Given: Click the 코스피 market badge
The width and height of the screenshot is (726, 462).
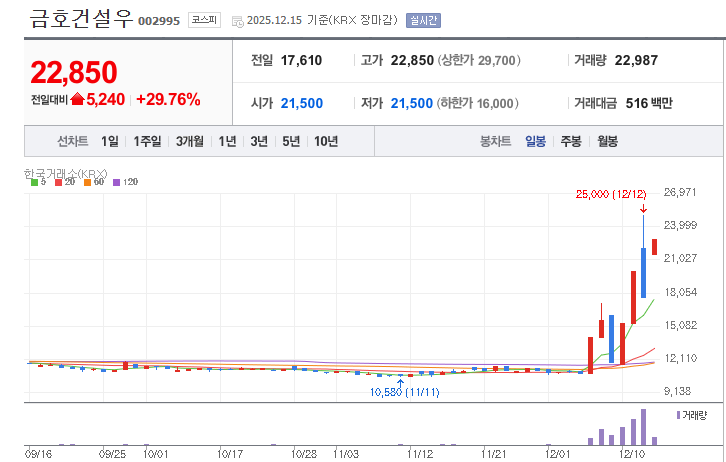Looking at the screenshot, I should point(204,20).
